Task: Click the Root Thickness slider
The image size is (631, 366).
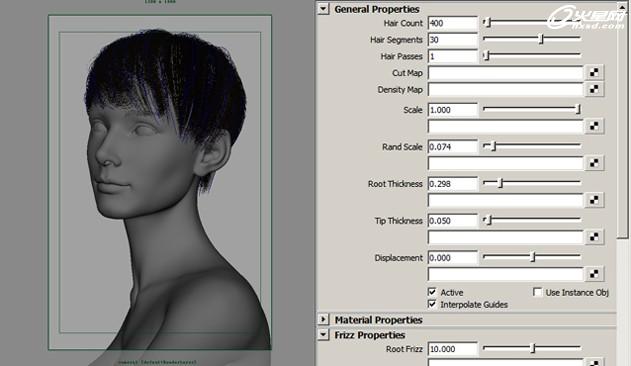Action: point(532,183)
